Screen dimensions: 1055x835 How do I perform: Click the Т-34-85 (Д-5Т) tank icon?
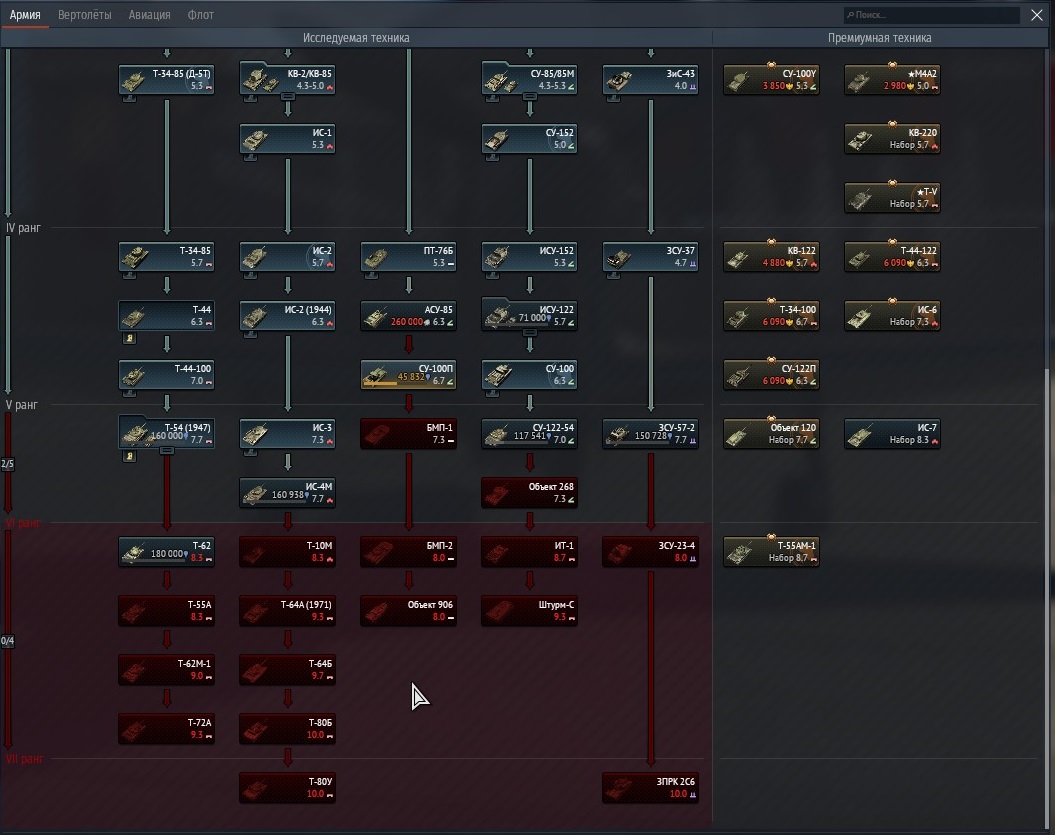coord(133,80)
